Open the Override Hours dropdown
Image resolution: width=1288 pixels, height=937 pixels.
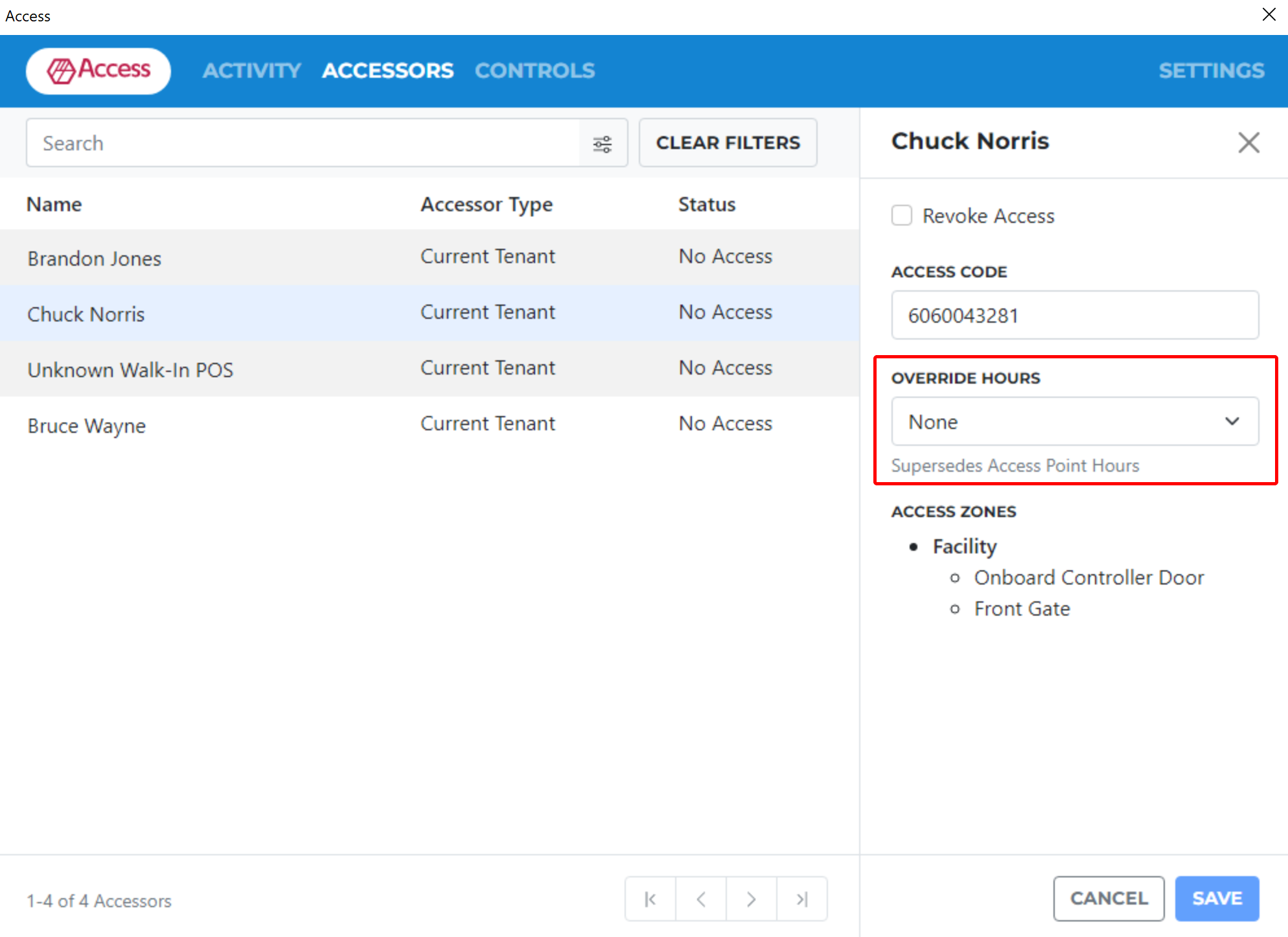pyautogui.click(x=1075, y=421)
